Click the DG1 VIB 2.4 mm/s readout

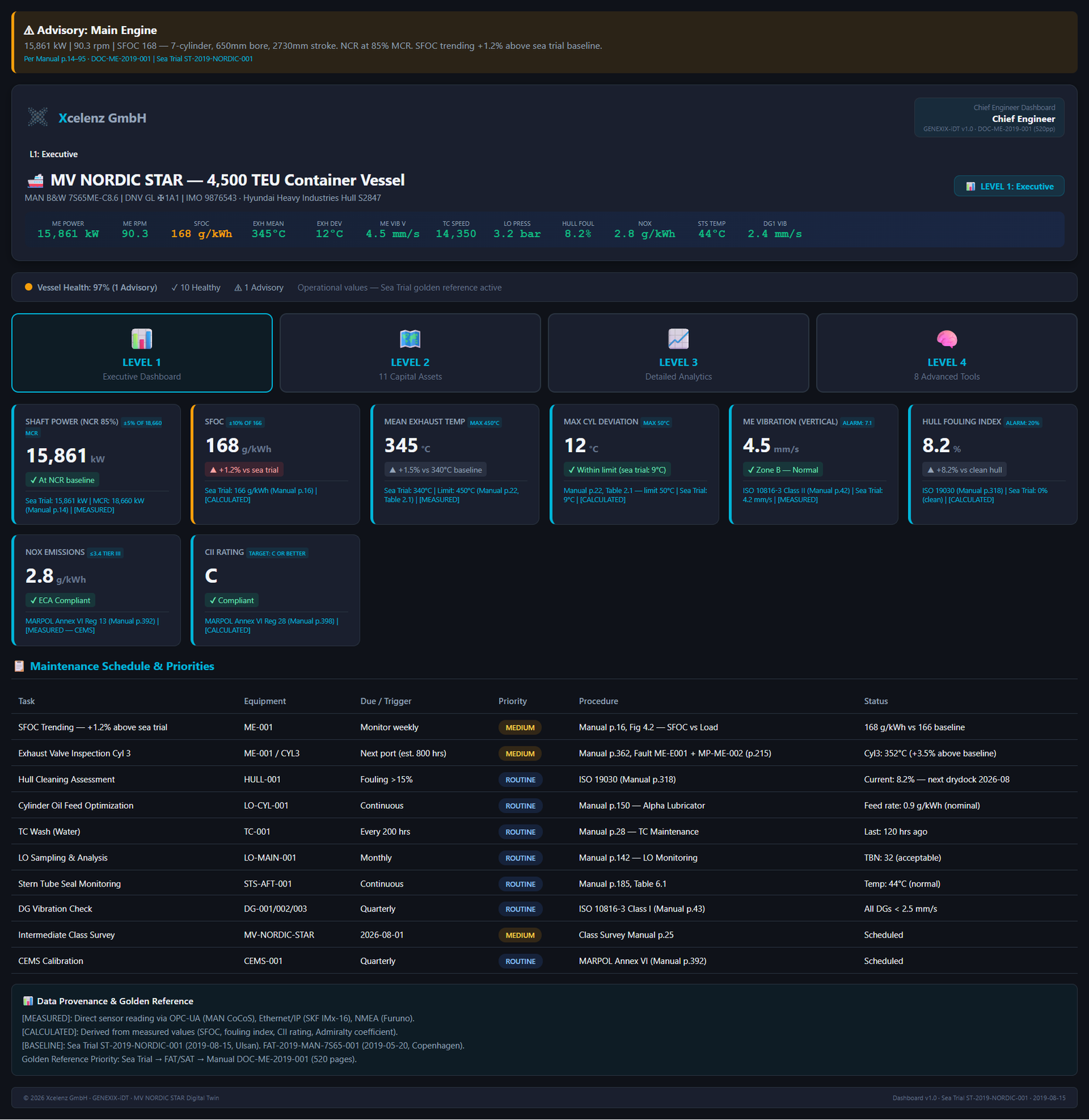click(775, 229)
